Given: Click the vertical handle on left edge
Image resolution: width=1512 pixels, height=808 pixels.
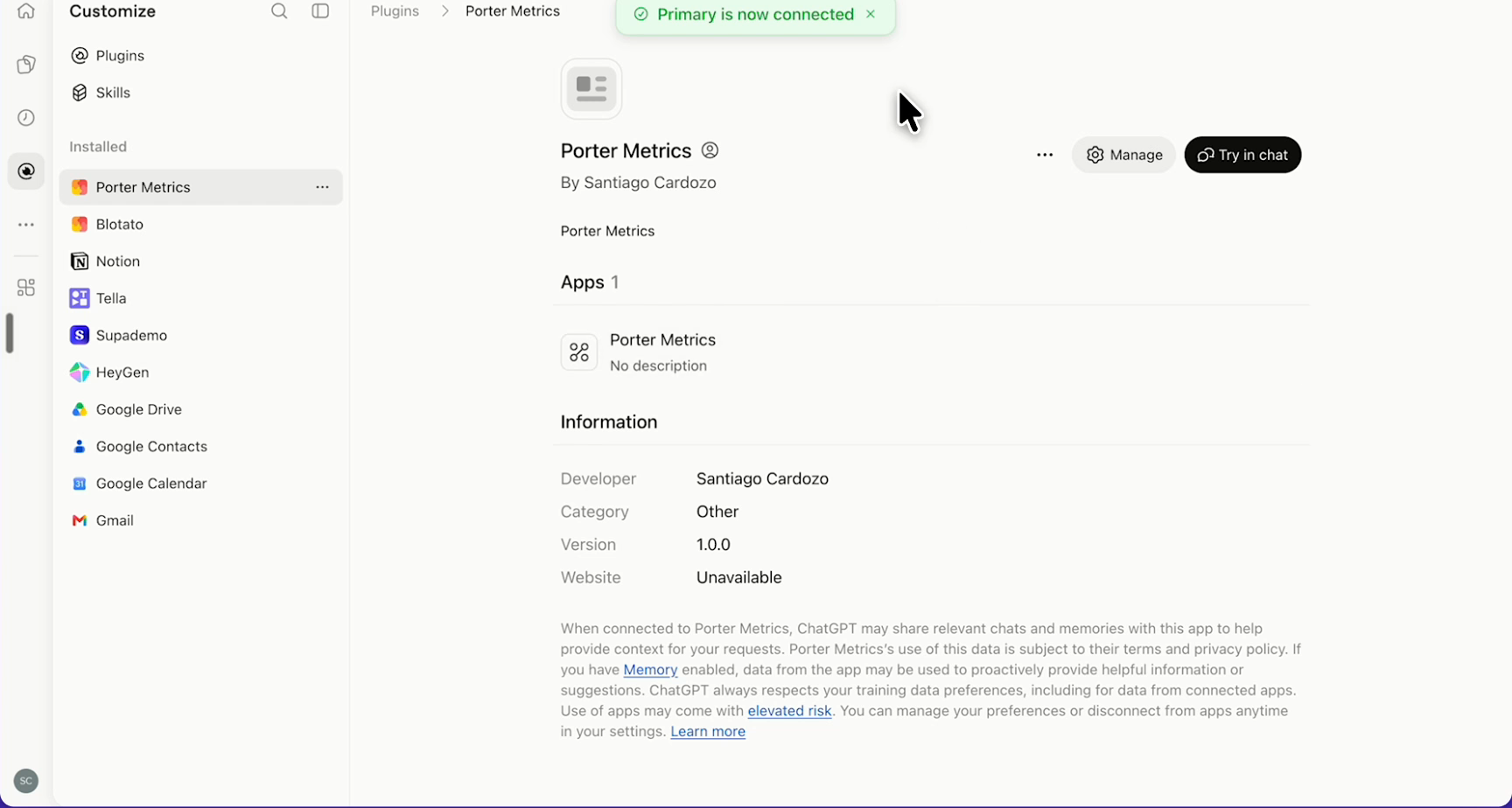Looking at the screenshot, I should 10,333.
